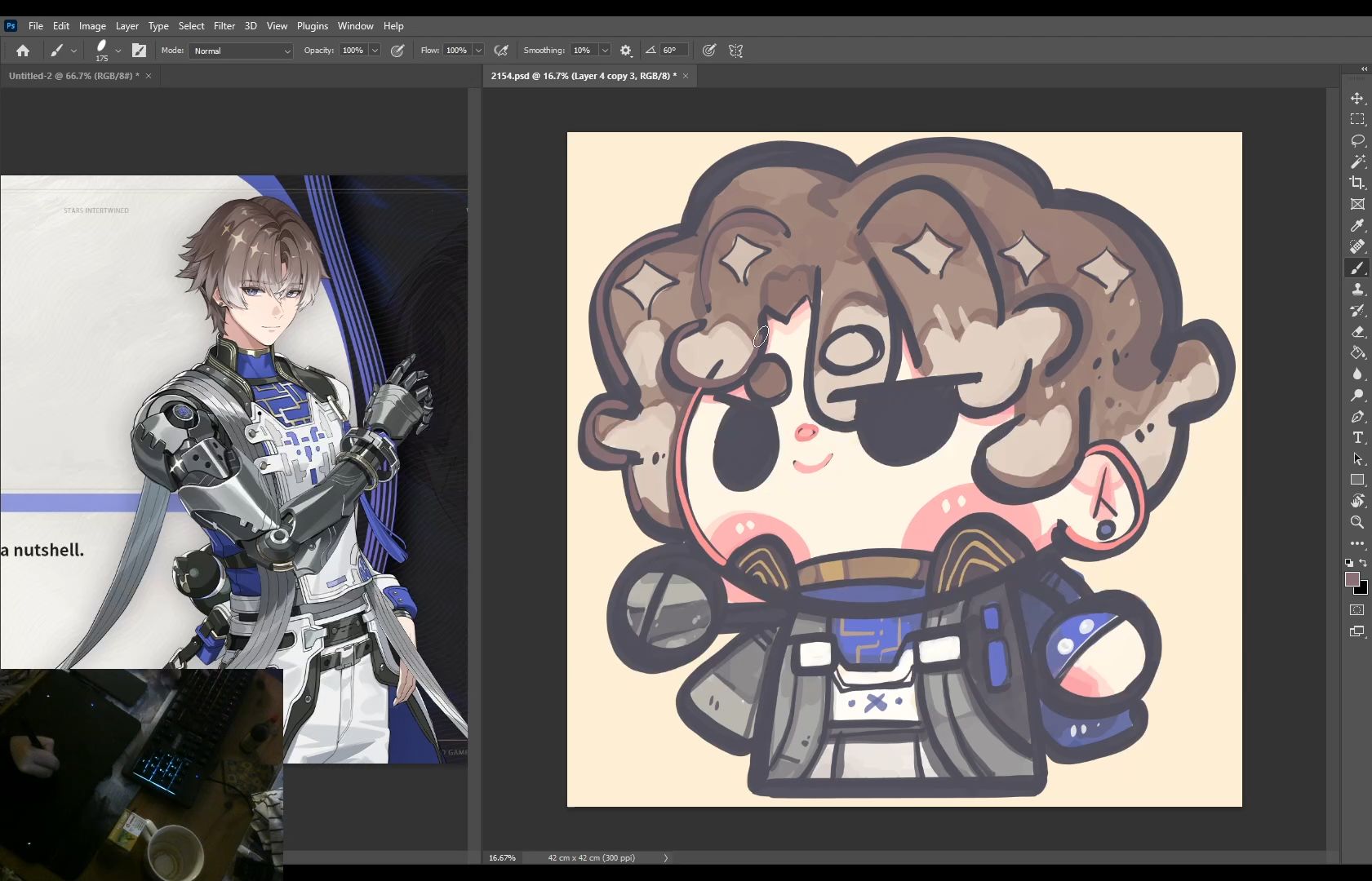Select the Eraser tool
The image size is (1372, 881).
tap(1357, 331)
